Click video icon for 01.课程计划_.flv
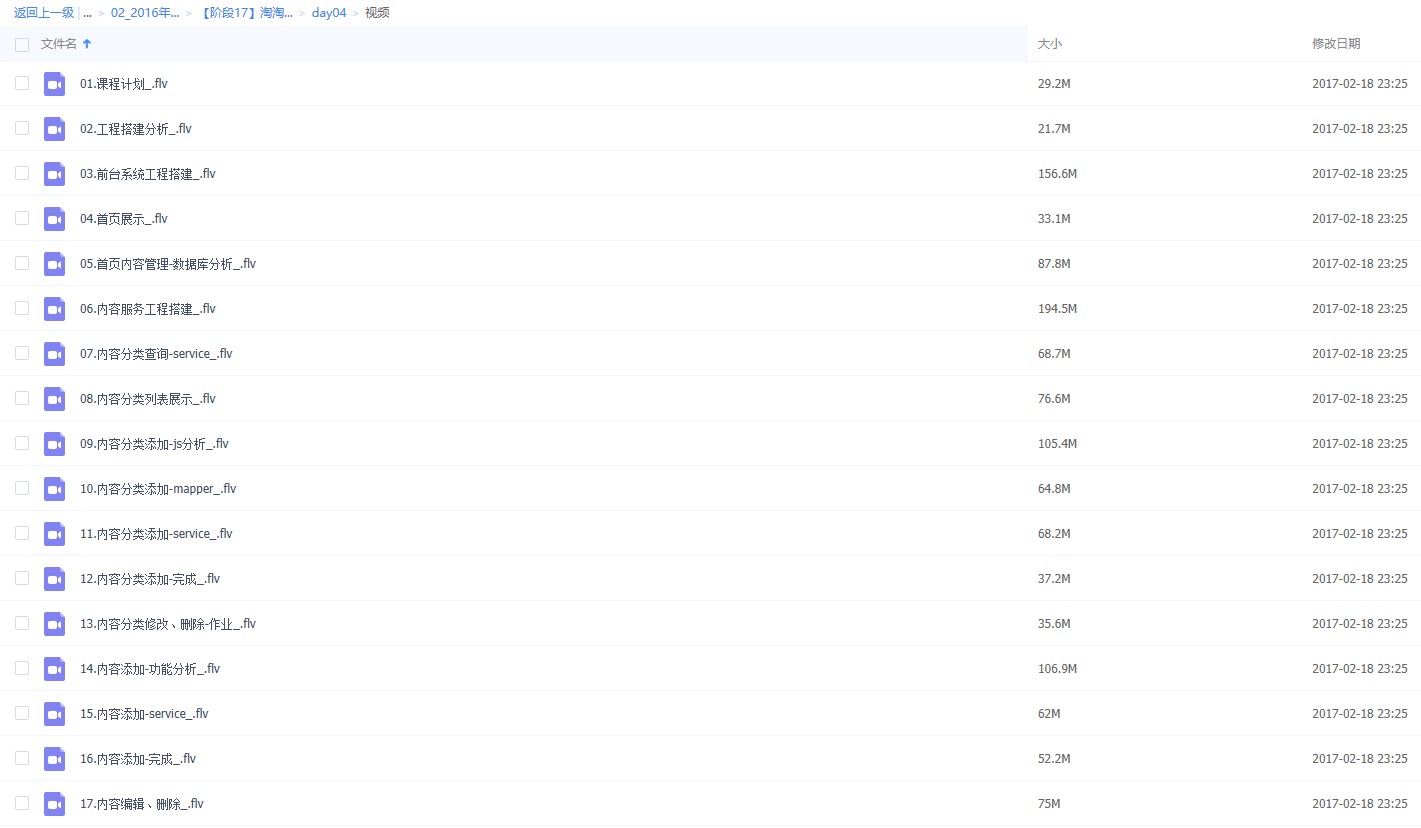 [x=54, y=84]
